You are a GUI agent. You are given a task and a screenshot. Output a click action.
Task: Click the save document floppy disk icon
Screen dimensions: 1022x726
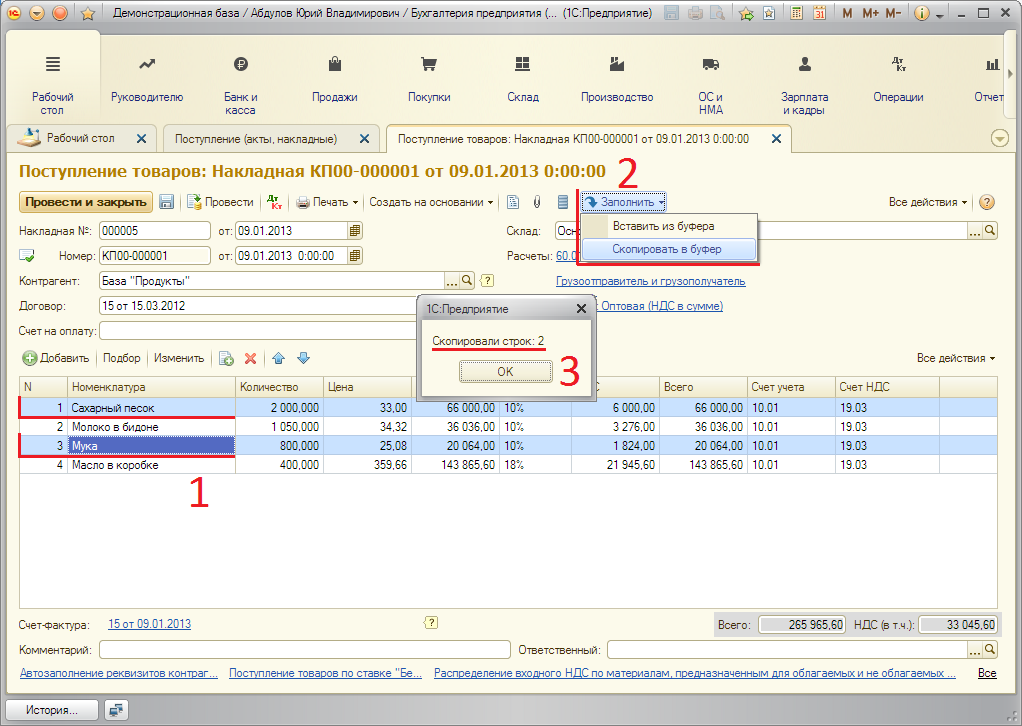coord(167,202)
